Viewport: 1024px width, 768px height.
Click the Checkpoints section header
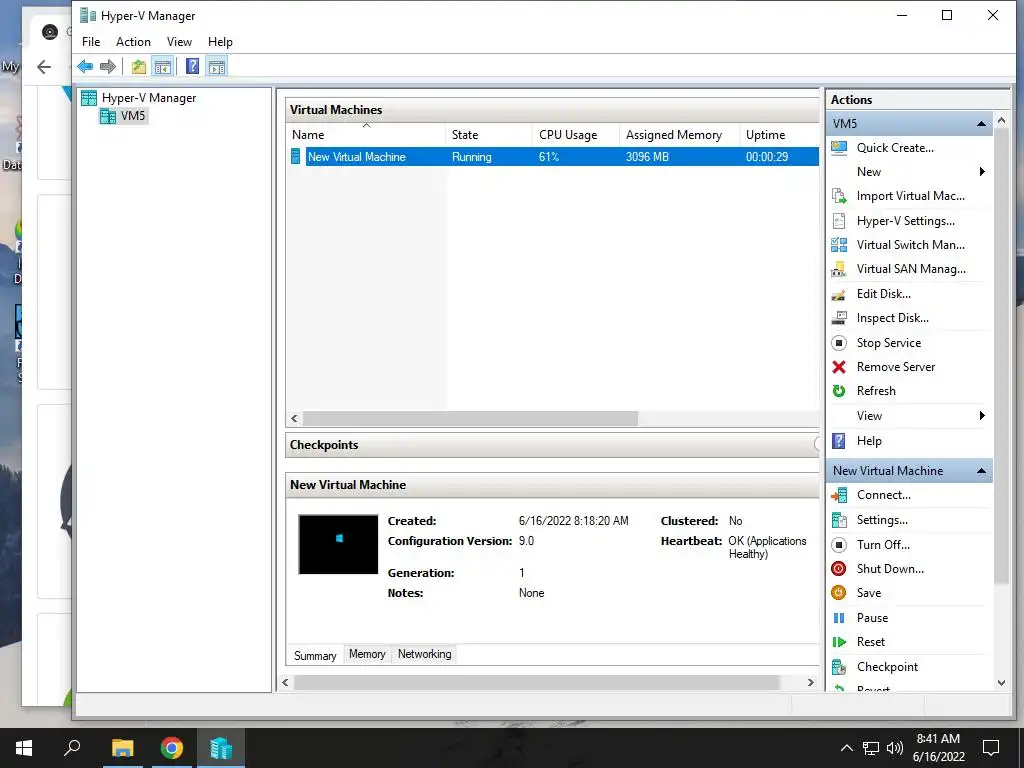(552, 445)
